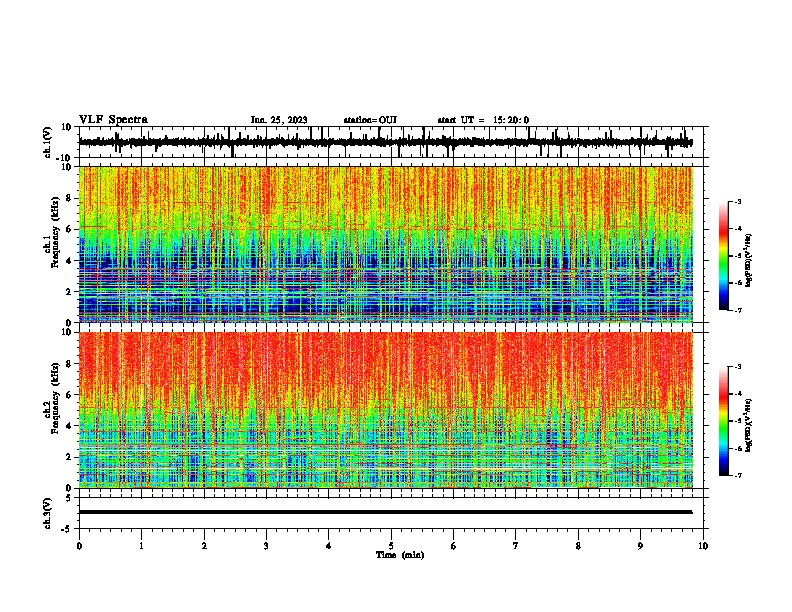Click the 8 kHz tick on ch.2 axis
Image resolution: width=792 pixels, height=612 pixels.
click(x=70, y=364)
